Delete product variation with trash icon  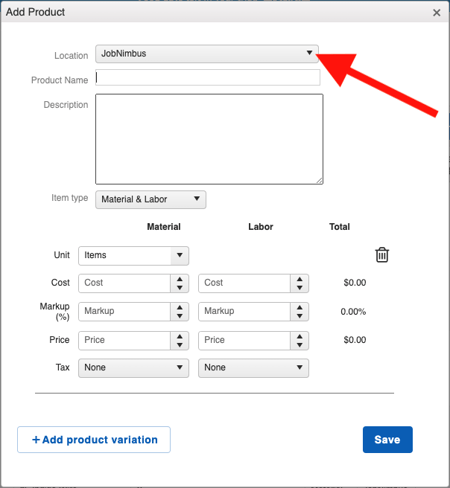382,255
